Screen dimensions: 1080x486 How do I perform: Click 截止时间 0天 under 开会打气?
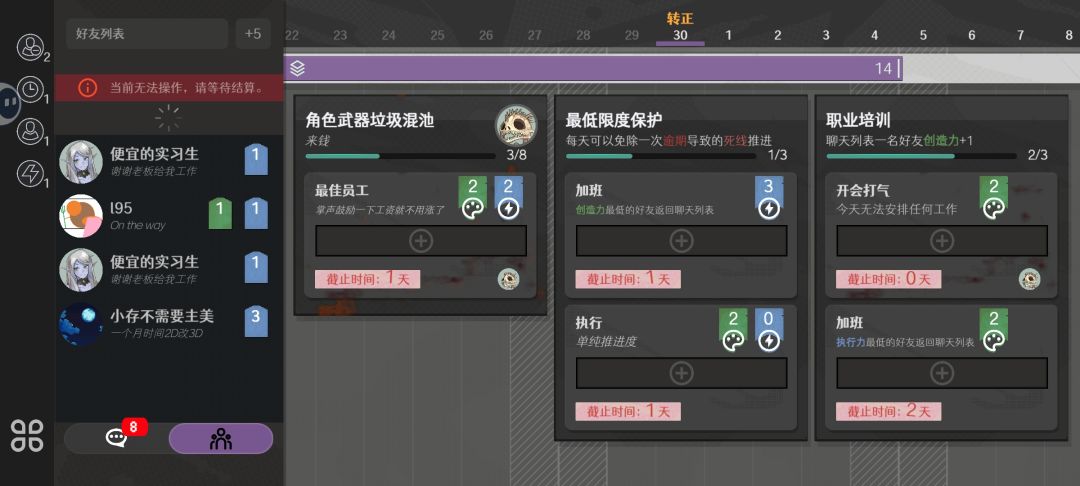point(889,279)
